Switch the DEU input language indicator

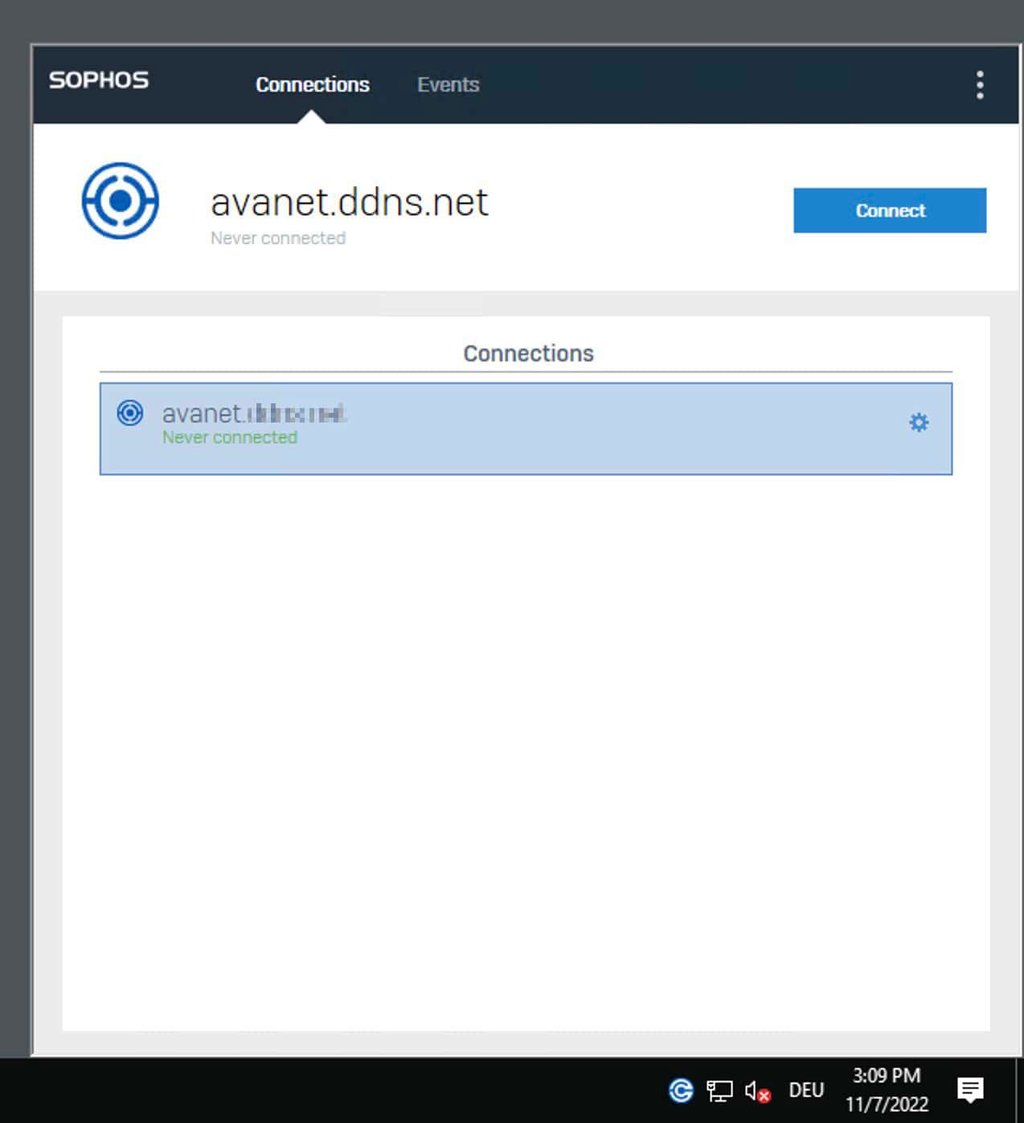(806, 1090)
